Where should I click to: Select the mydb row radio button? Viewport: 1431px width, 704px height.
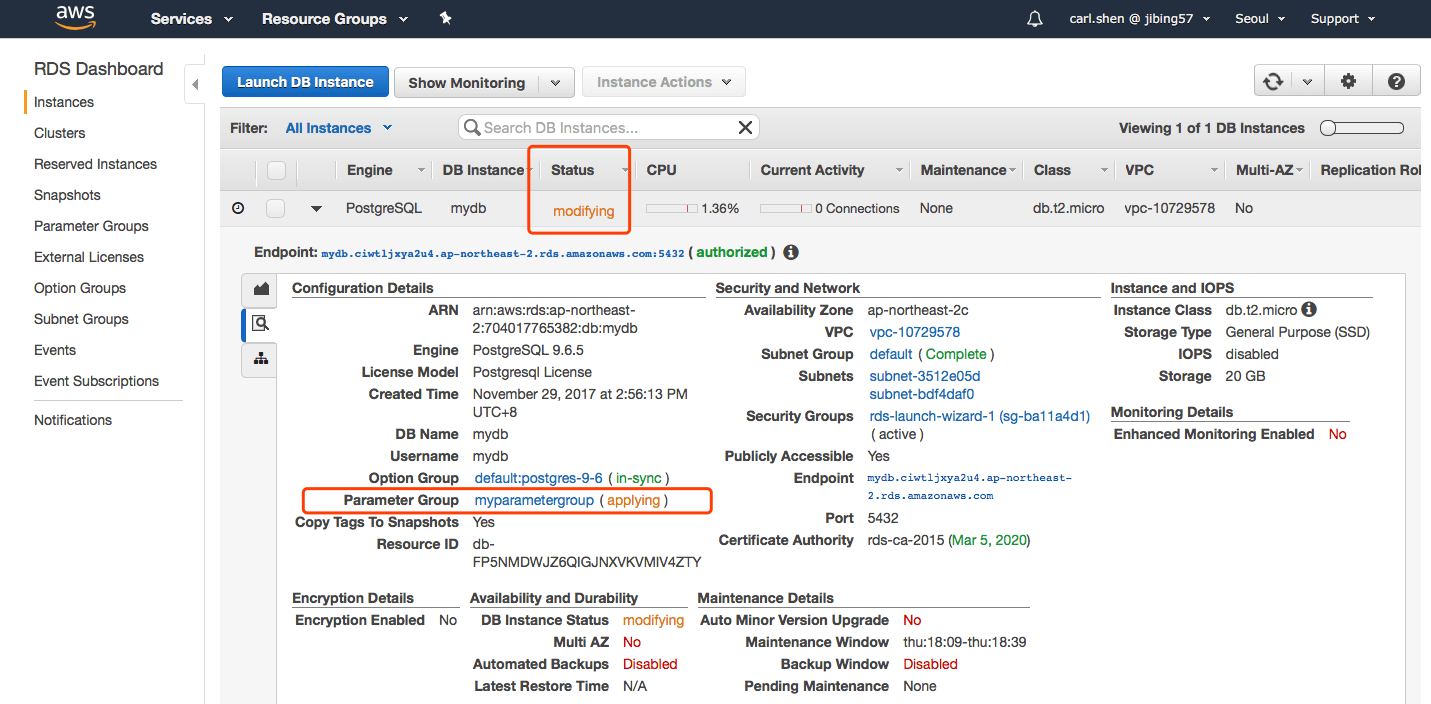click(238, 208)
